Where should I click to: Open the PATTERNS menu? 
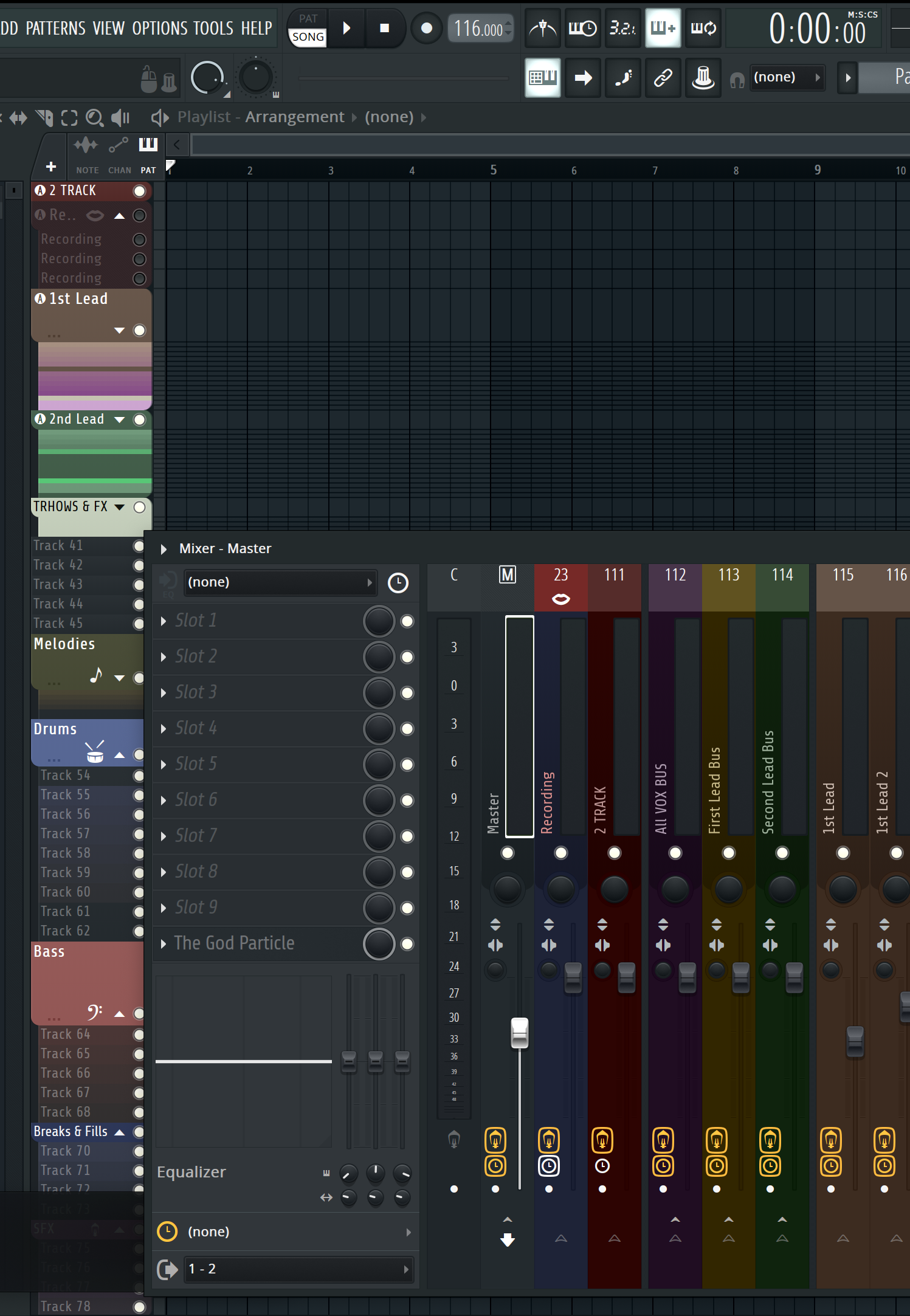(x=56, y=28)
